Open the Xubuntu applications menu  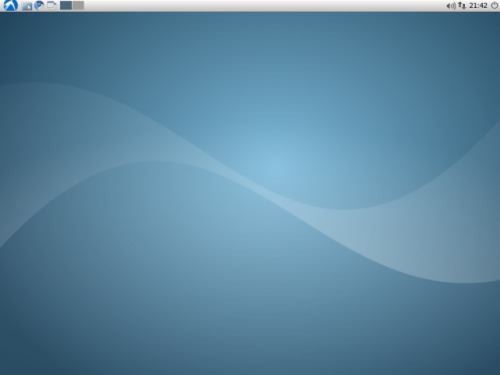(x=11, y=5)
